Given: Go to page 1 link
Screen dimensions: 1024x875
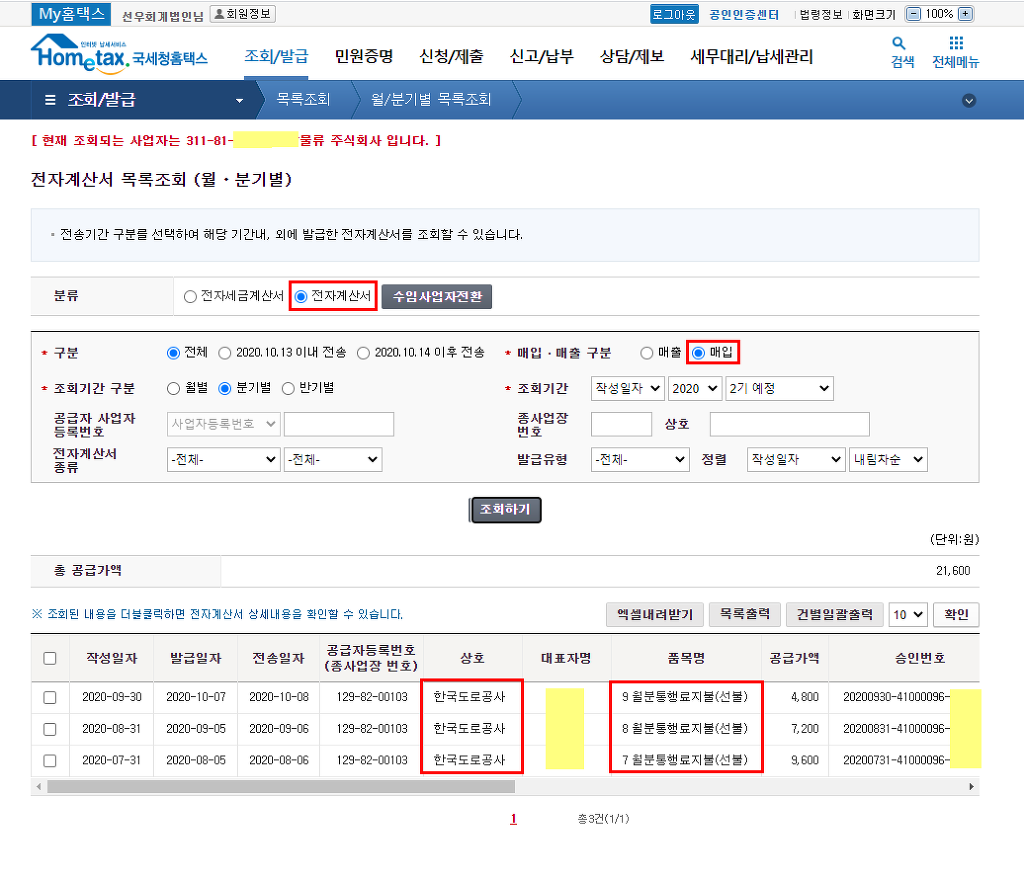Looking at the screenshot, I should click(513, 819).
